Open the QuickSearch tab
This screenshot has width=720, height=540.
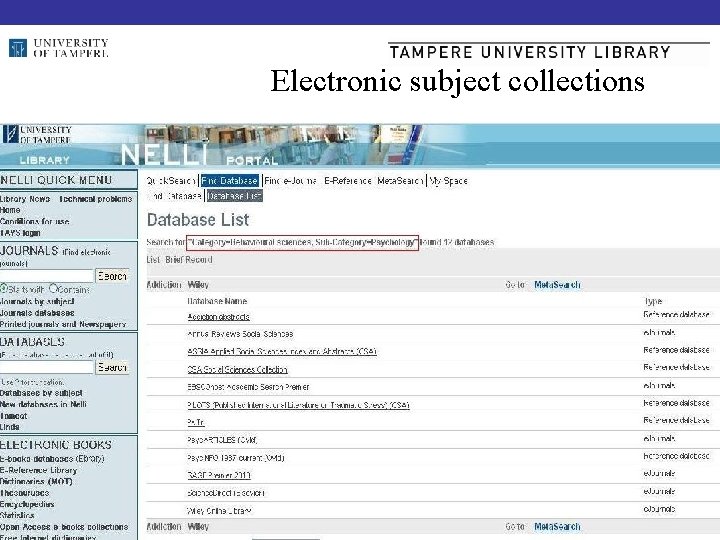[x=171, y=180]
